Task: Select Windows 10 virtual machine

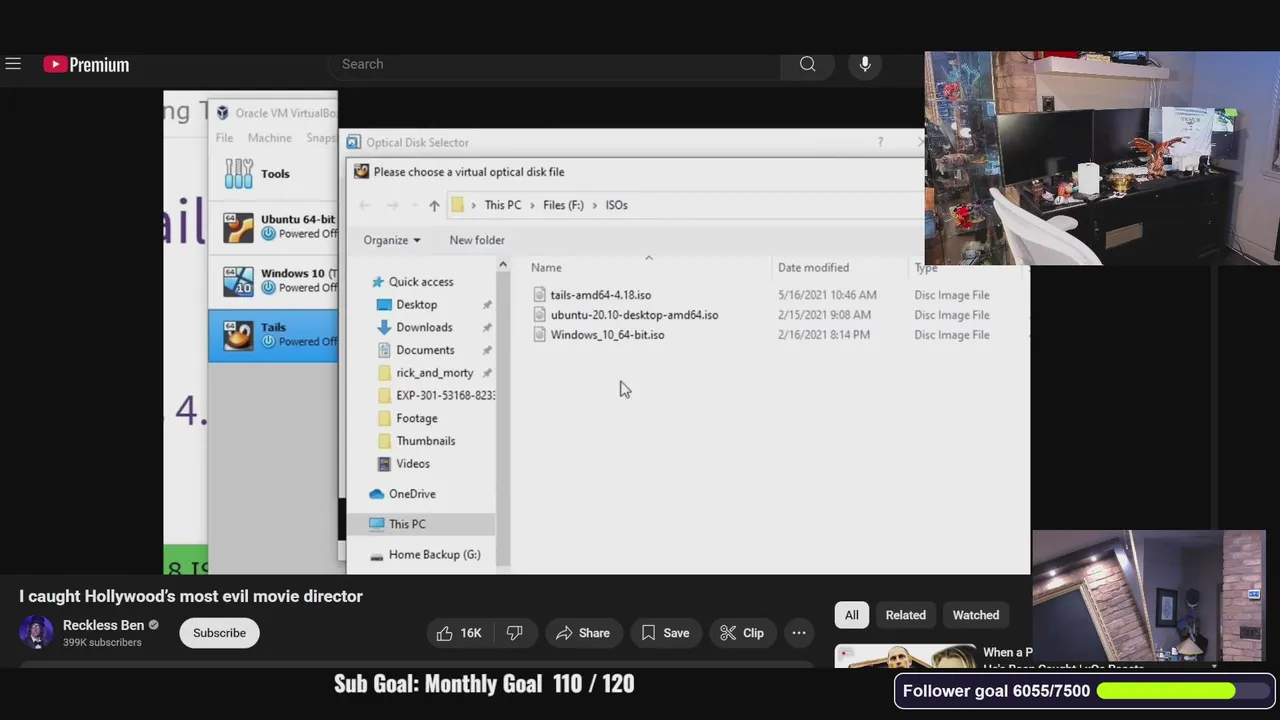Action: click(273, 281)
